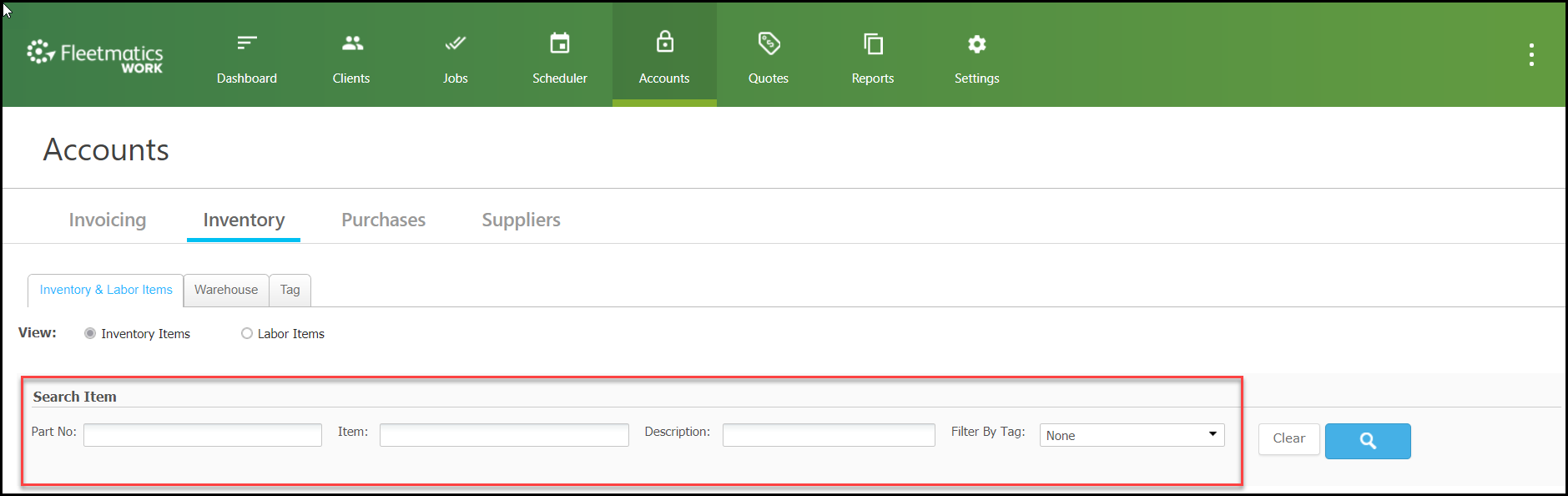This screenshot has height=496, width=1568.
Task: Click the Jobs label in navigation
Action: [456, 78]
